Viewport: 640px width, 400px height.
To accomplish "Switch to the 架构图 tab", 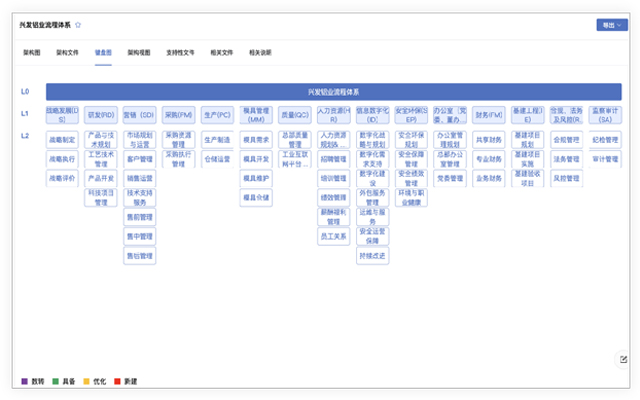I will (x=31, y=52).
